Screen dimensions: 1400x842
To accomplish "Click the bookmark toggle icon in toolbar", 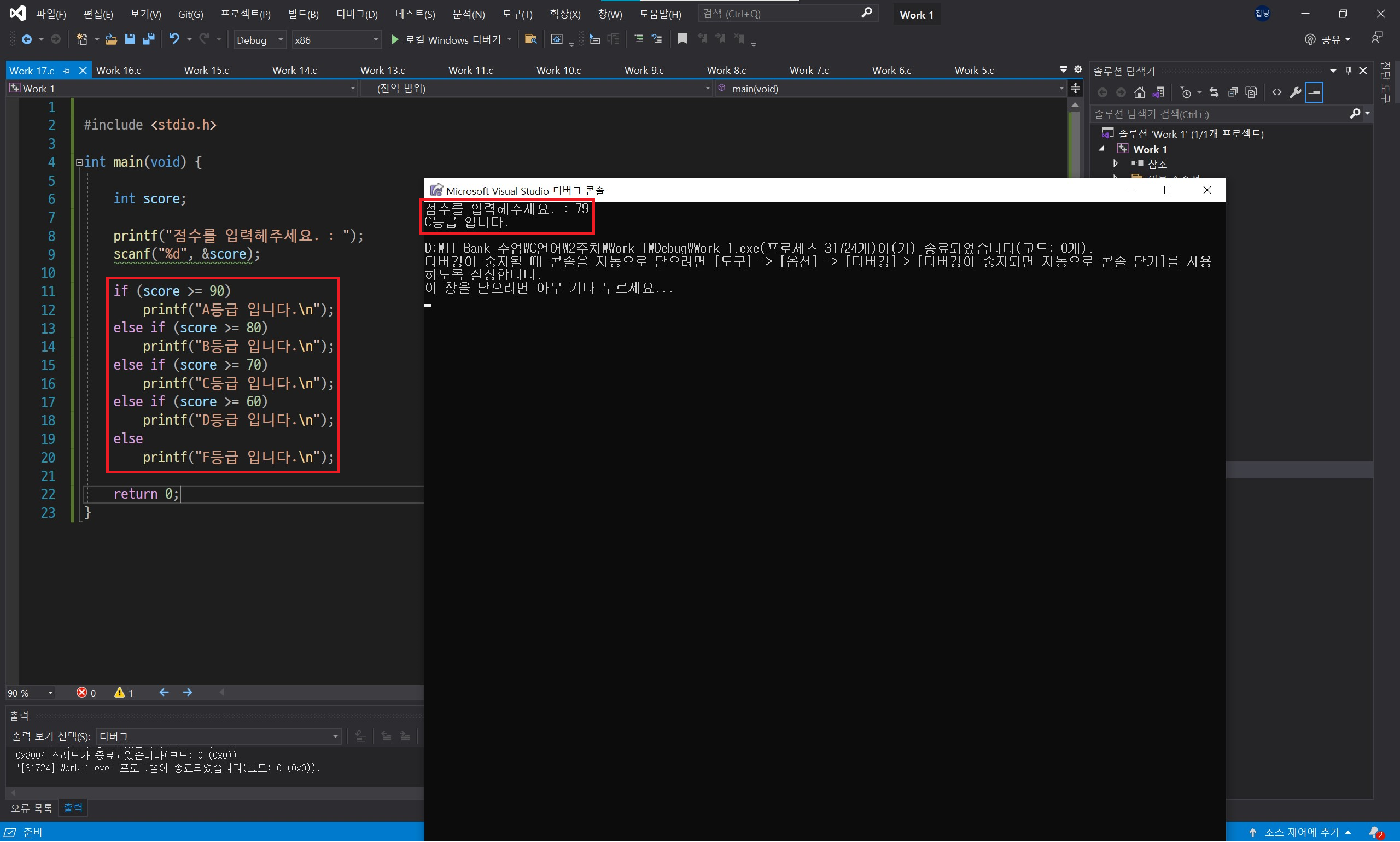I will [x=682, y=39].
